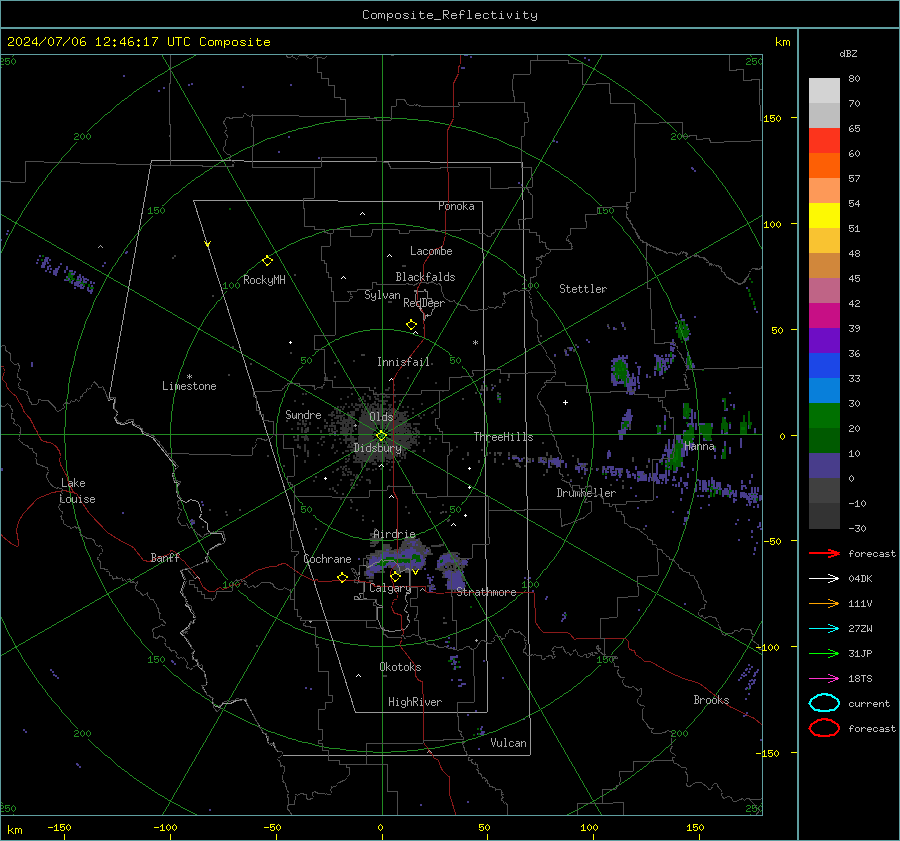Click the Blackfalds city label
The height and width of the screenshot is (841, 900).
425,277
